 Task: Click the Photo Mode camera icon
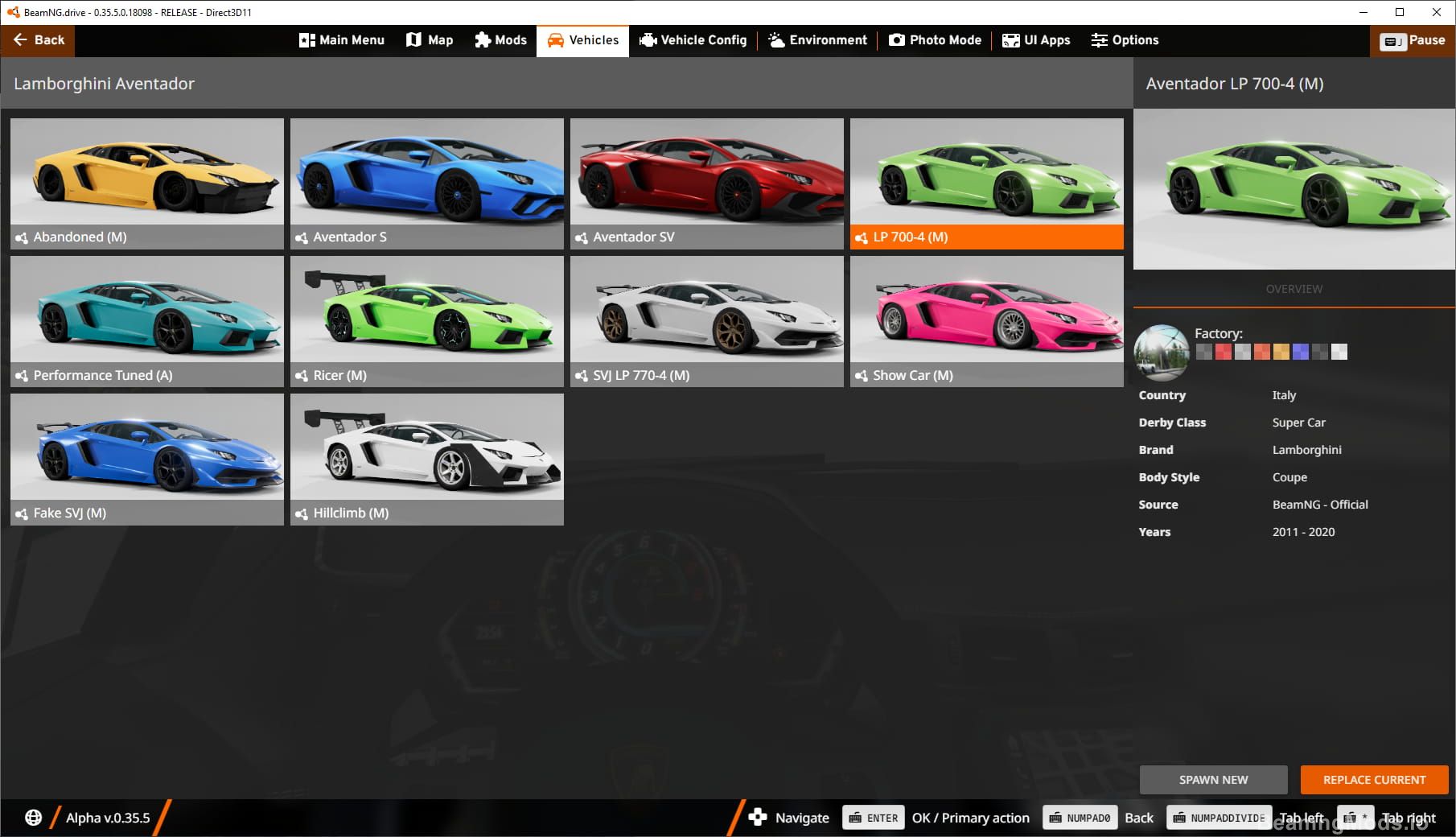(x=897, y=39)
